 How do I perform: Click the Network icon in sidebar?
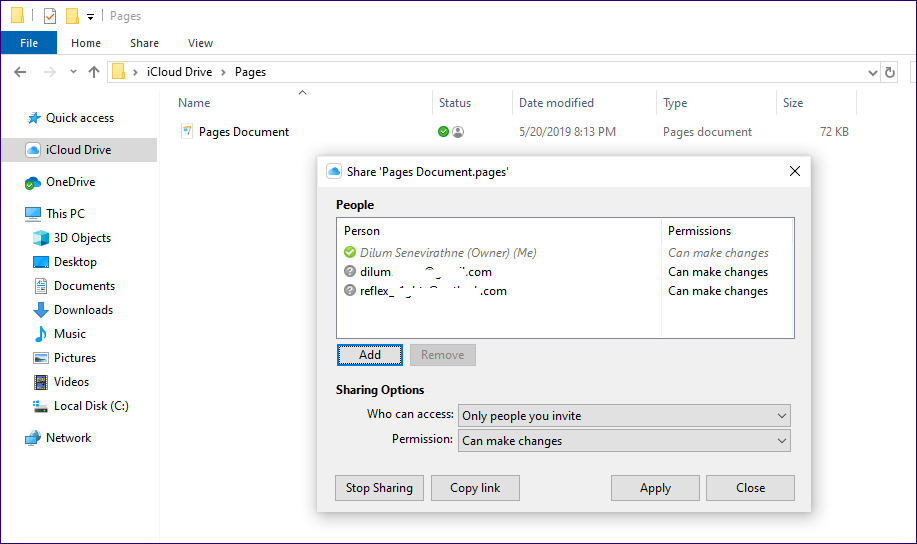pyautogui.click(x=33, y=438)
